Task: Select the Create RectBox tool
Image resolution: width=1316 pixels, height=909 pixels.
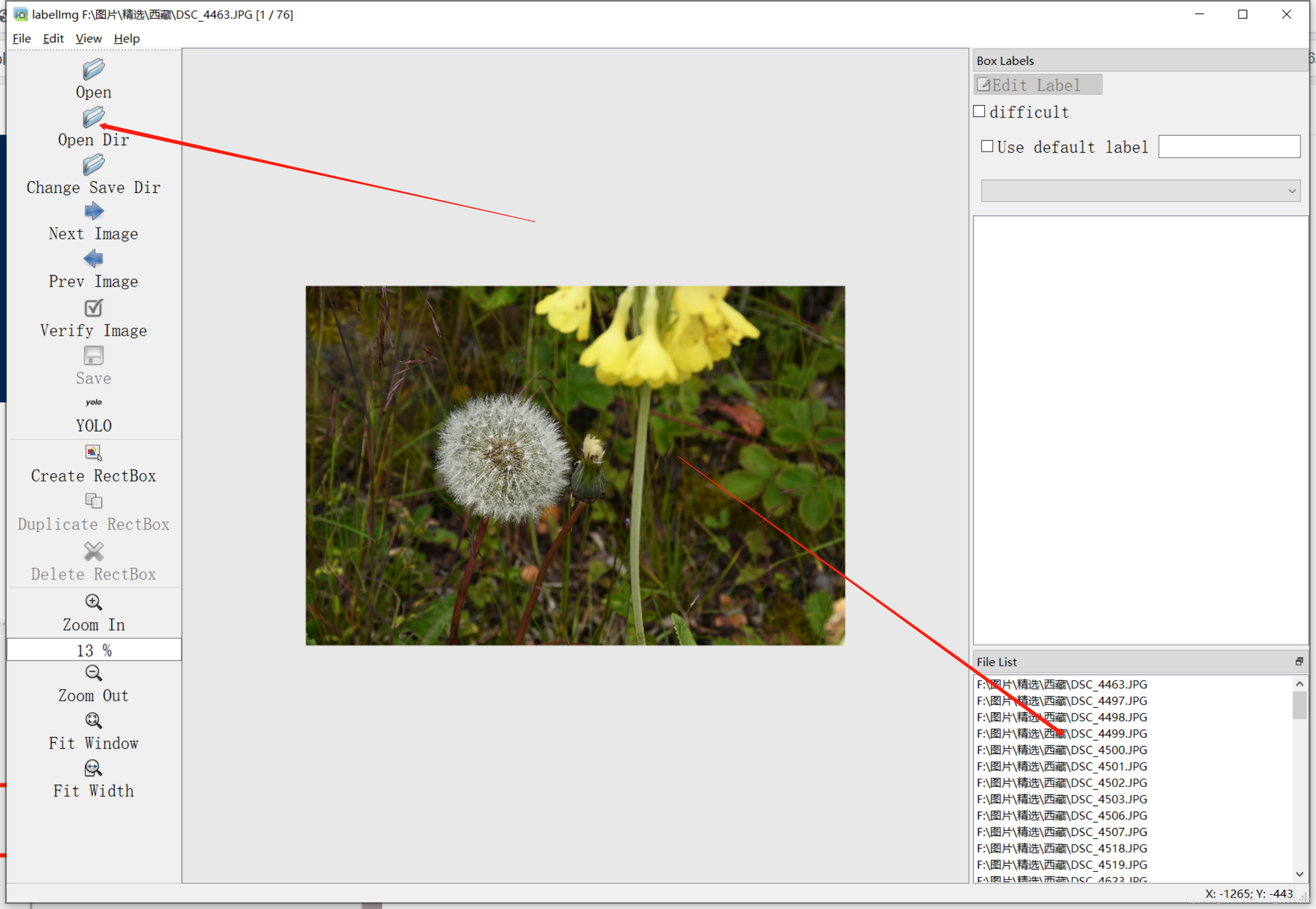Action: (94, 453)
